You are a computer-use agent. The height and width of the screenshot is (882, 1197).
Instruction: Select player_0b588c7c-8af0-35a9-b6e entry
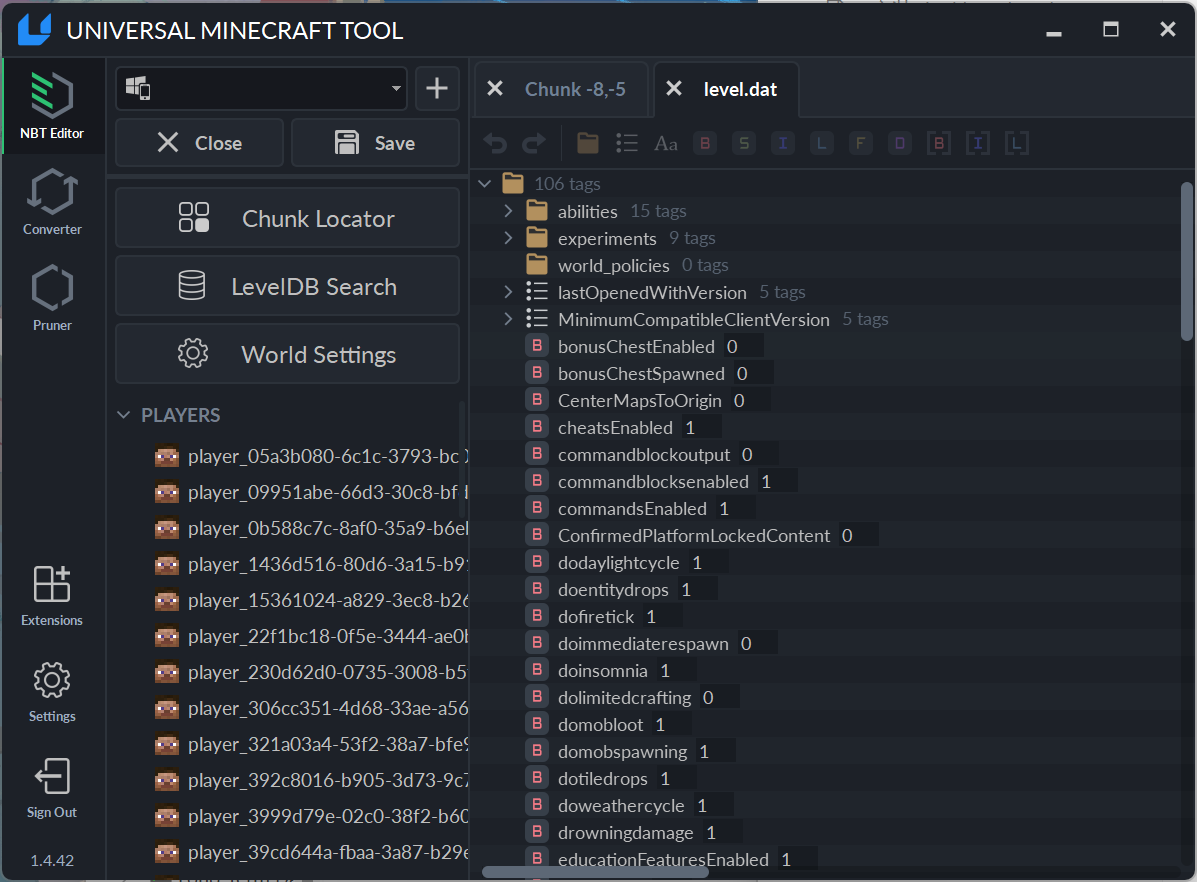(311, 528)
